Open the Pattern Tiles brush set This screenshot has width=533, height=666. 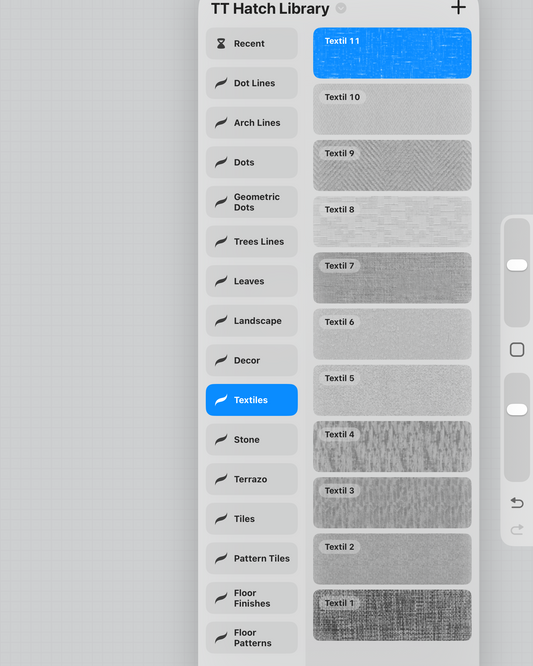coord(252,559)
